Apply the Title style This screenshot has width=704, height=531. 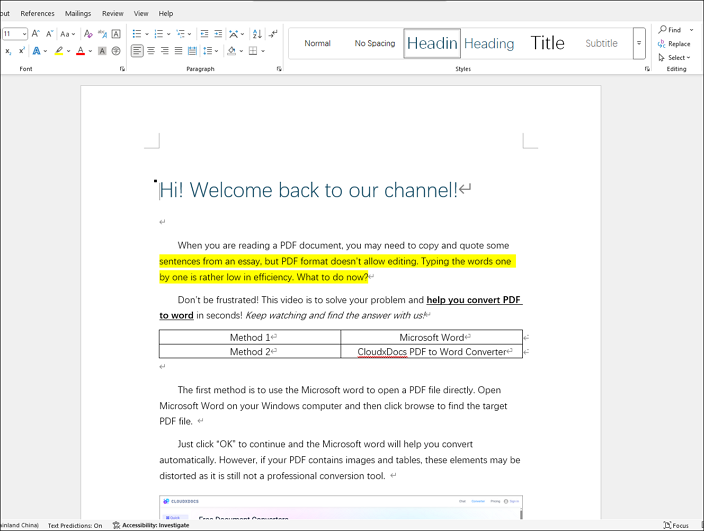coord(547,43)
